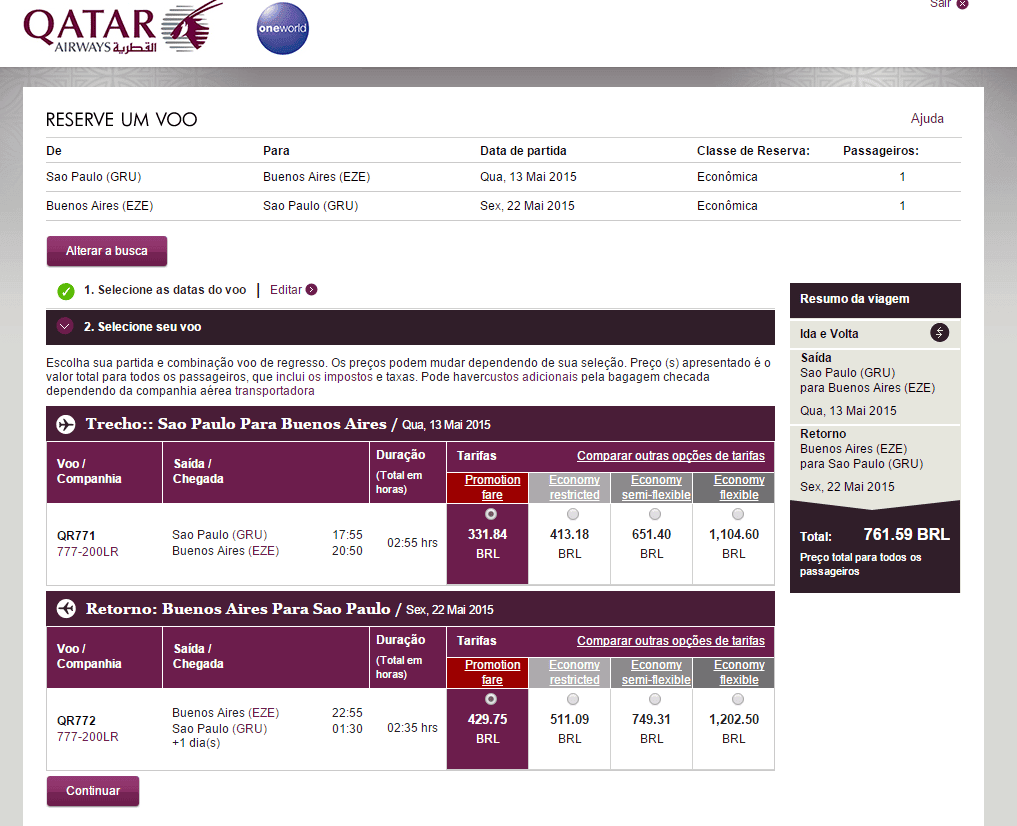The width and height of the screenshot is (1017, 826).
Task: Open the Ajuda help link
Action: [x=926, y=118]
